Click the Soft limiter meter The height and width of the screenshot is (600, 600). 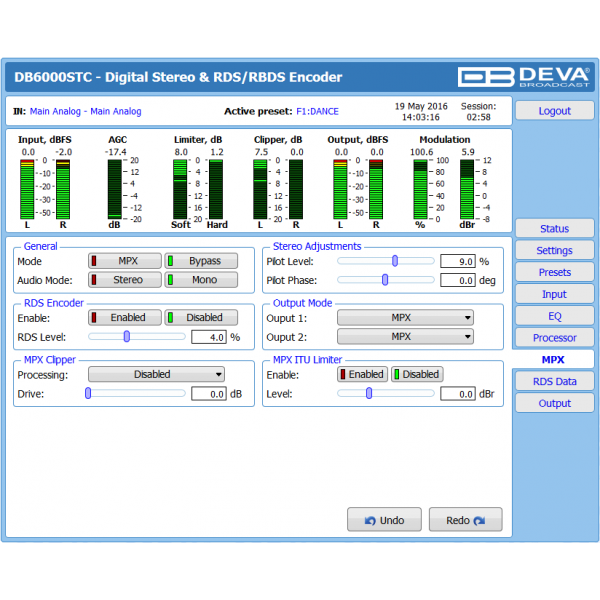[180, 189]
